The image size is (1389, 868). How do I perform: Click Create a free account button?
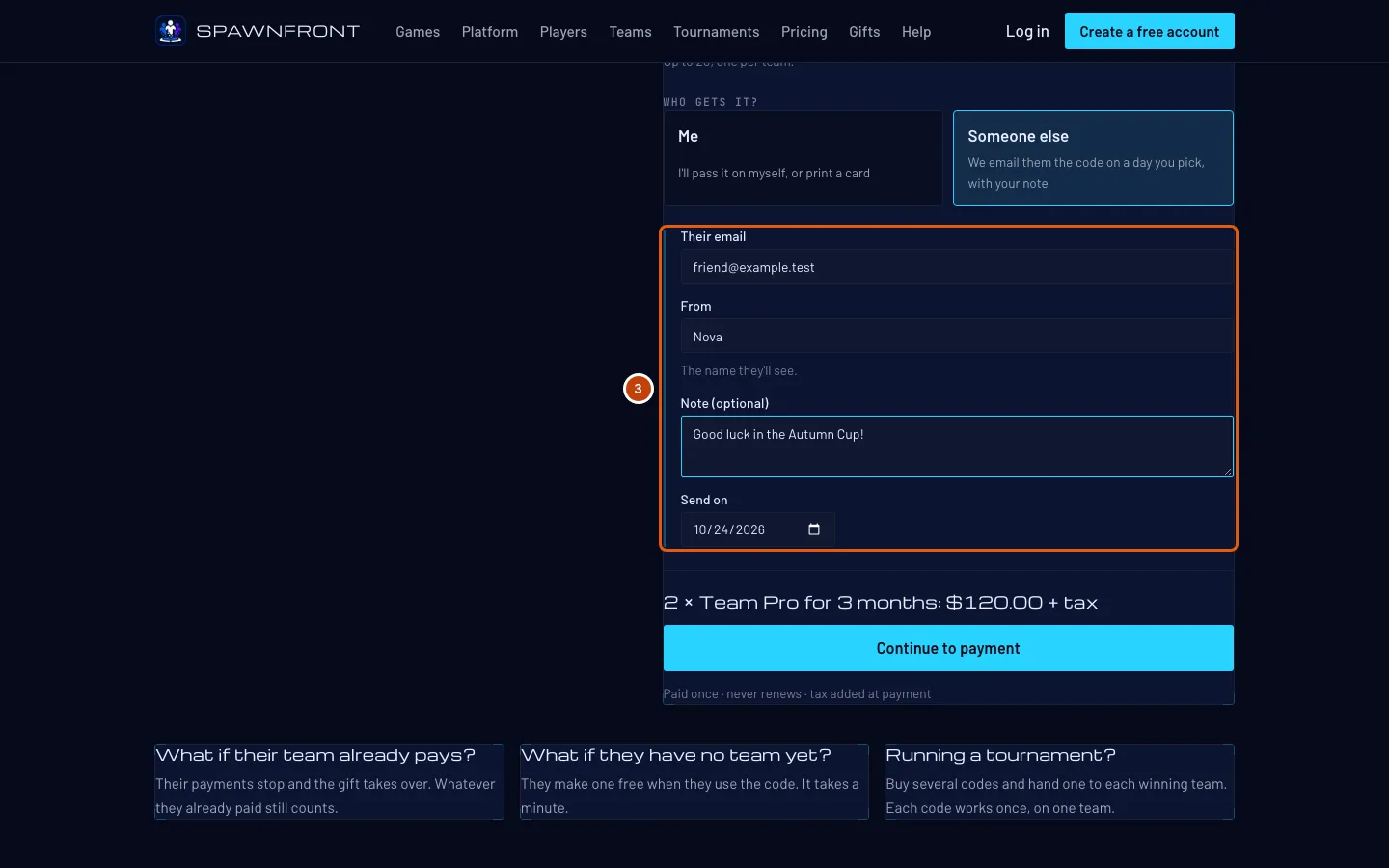tap(1150, 31)
